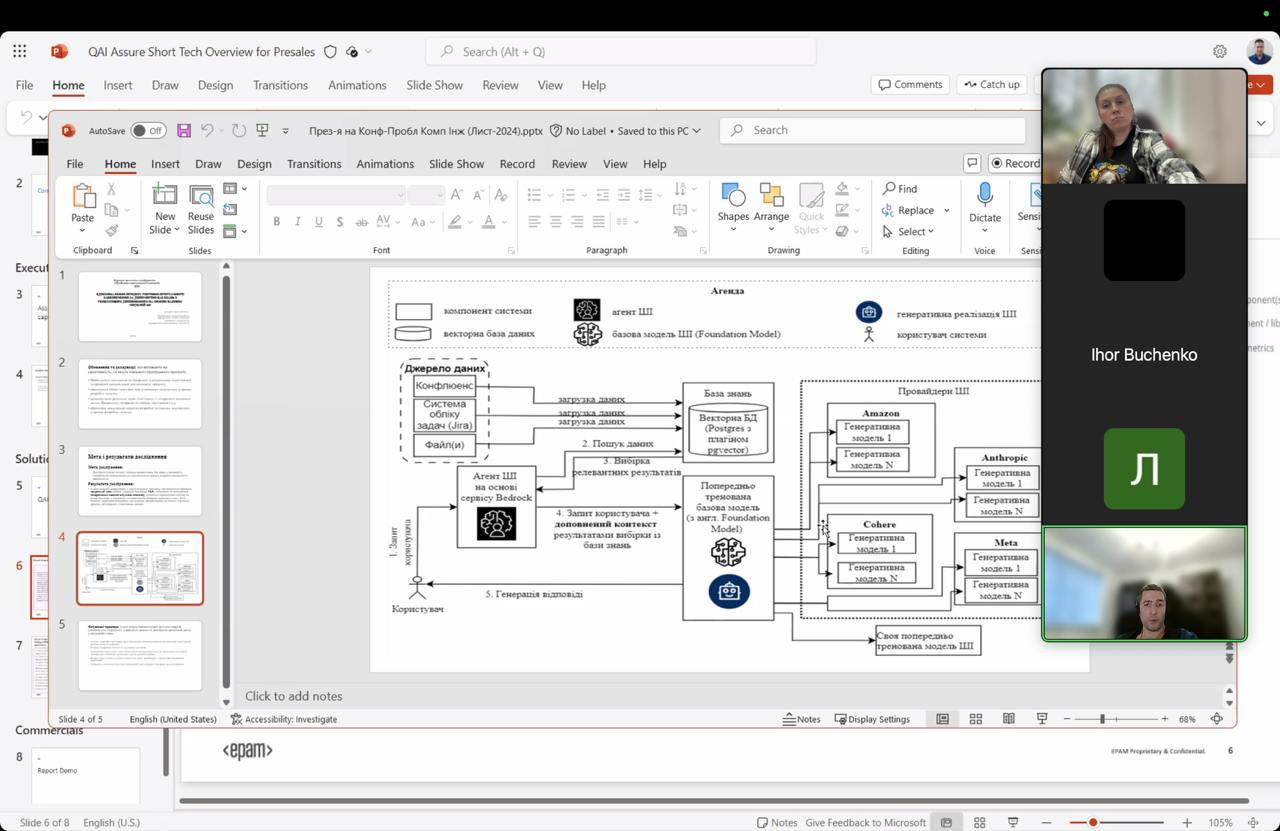Click the Catch up button

990,85
